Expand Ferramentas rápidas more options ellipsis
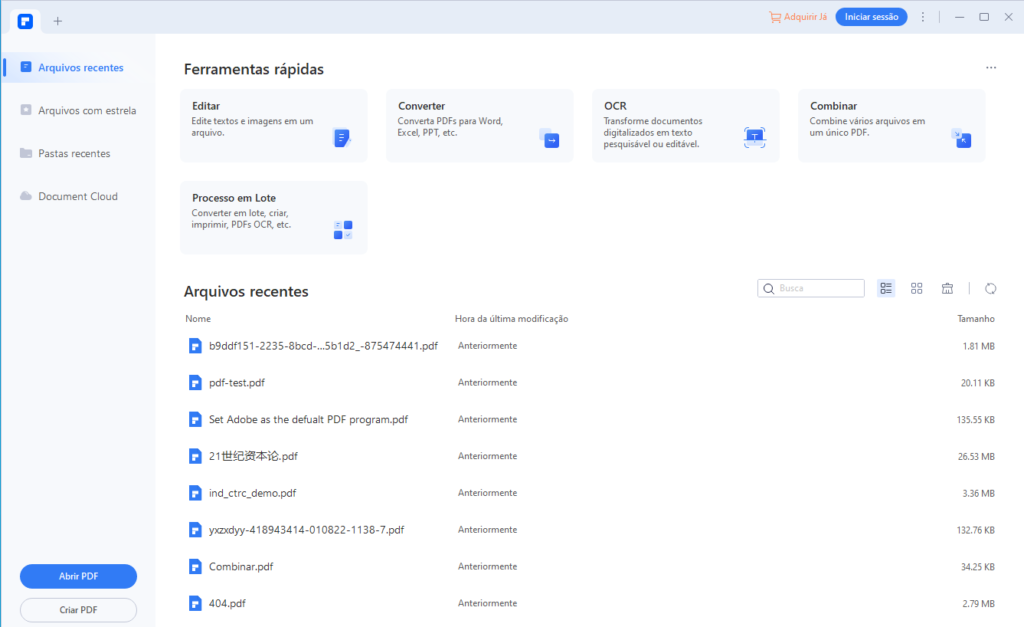1024x627 pixels. (990, 68)
